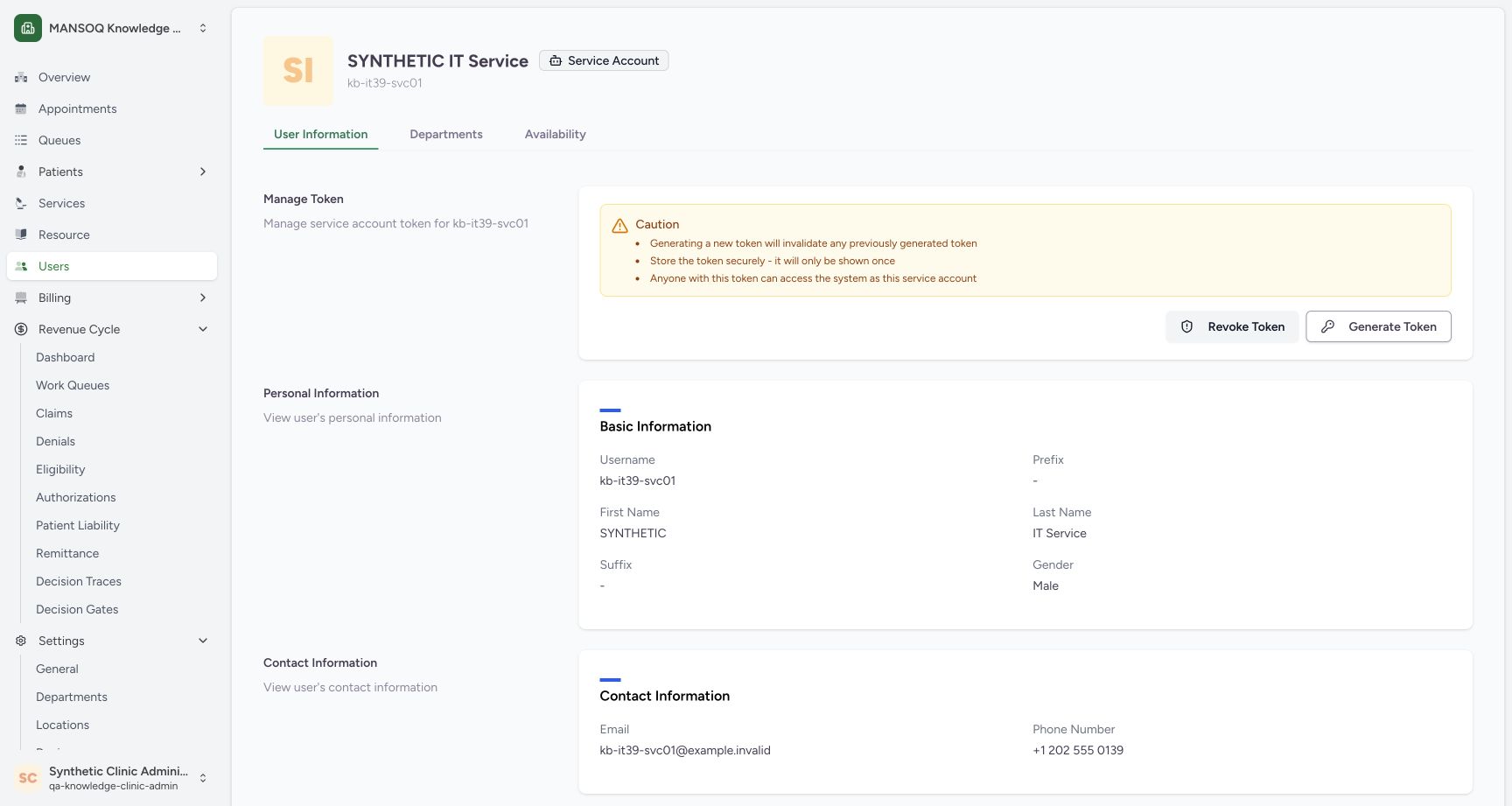Viewport: 1512px width, 806px height.
Task: Click the SI user avatar
Action: click(x=298, y=71)
